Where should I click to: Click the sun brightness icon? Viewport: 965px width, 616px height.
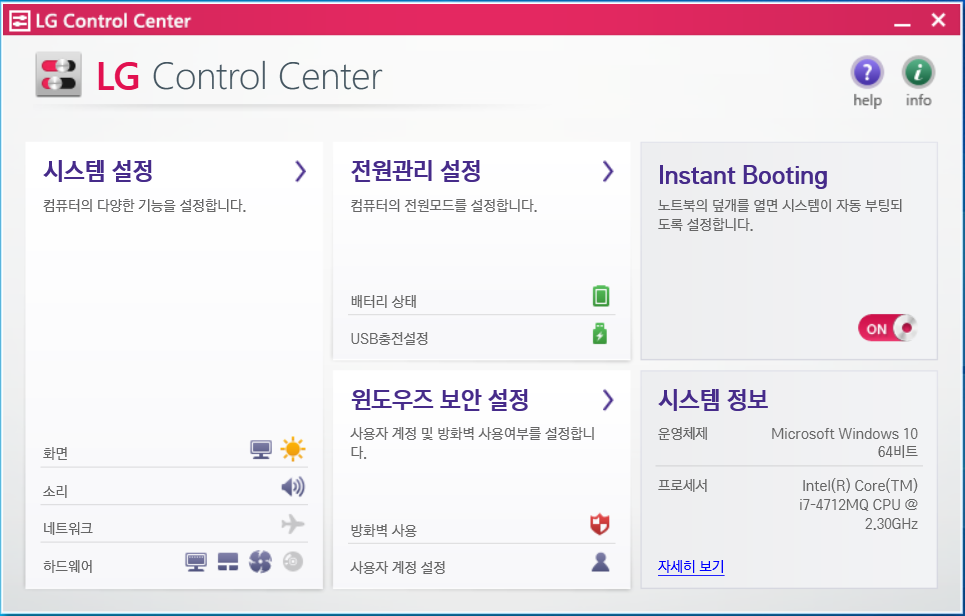tap(293, 449)
